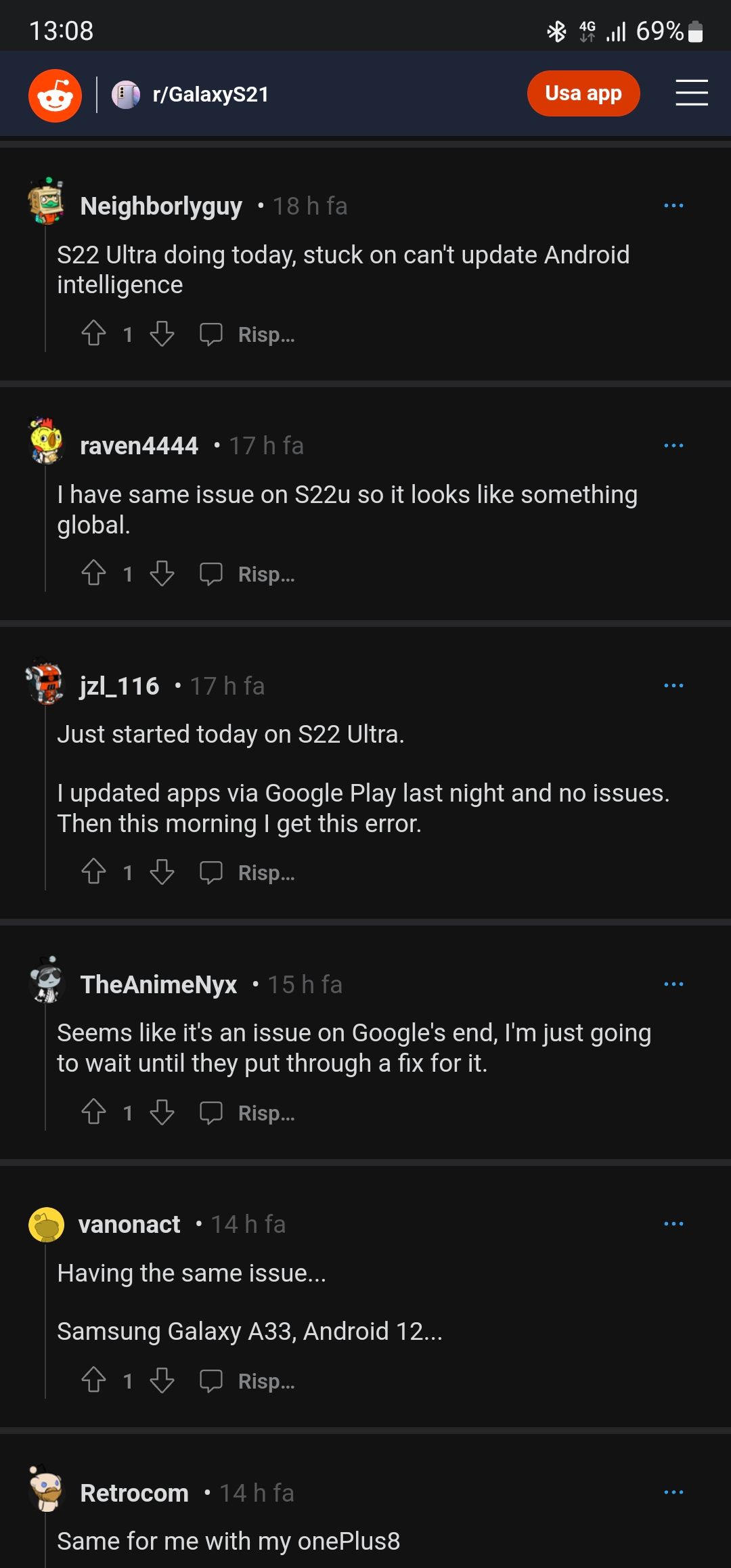Open more options for vanonact's comment
The image size is (731, 1568).
pyautogui.click(x=673, y=1224)
